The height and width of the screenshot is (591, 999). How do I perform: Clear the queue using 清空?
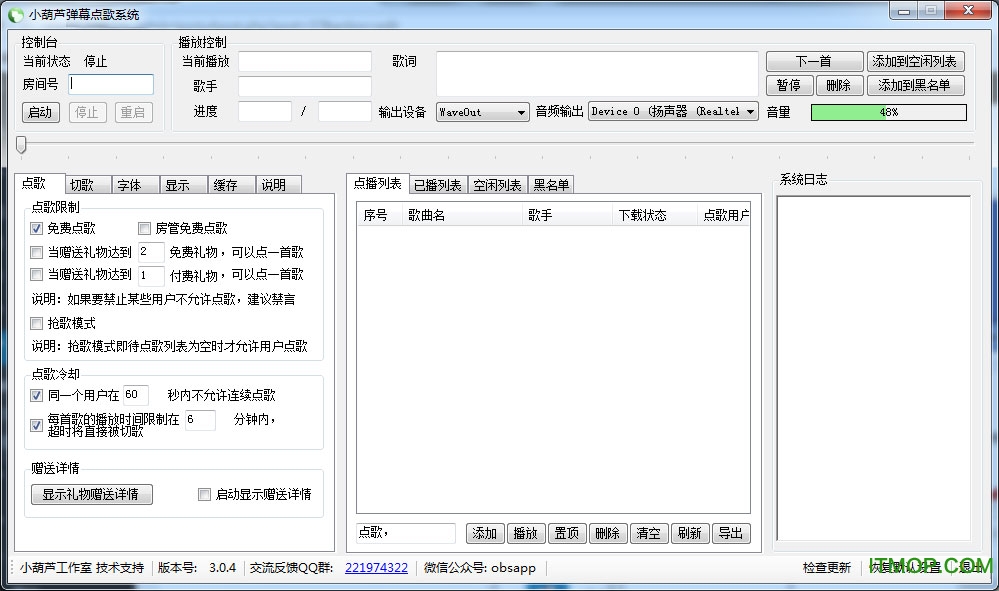pos(649,533)
